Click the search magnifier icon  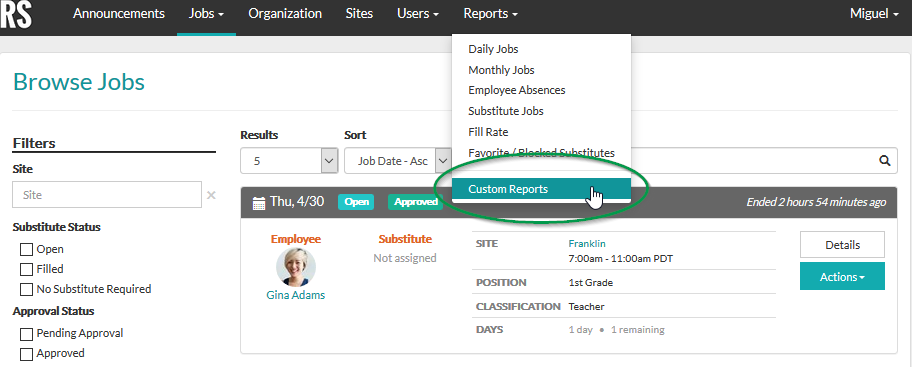pyautogui.click(x=885, y=161)
